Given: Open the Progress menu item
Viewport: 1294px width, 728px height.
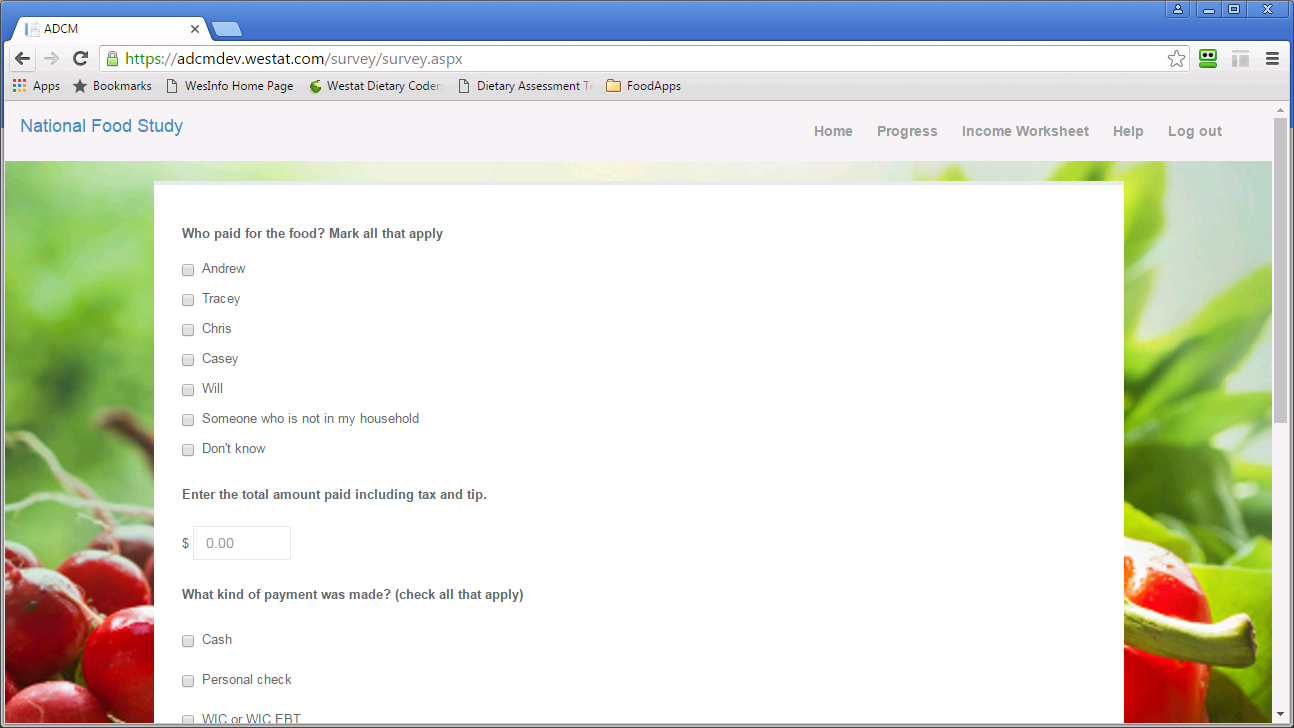Looking at the screenshot, I should [x=907, y=131].
